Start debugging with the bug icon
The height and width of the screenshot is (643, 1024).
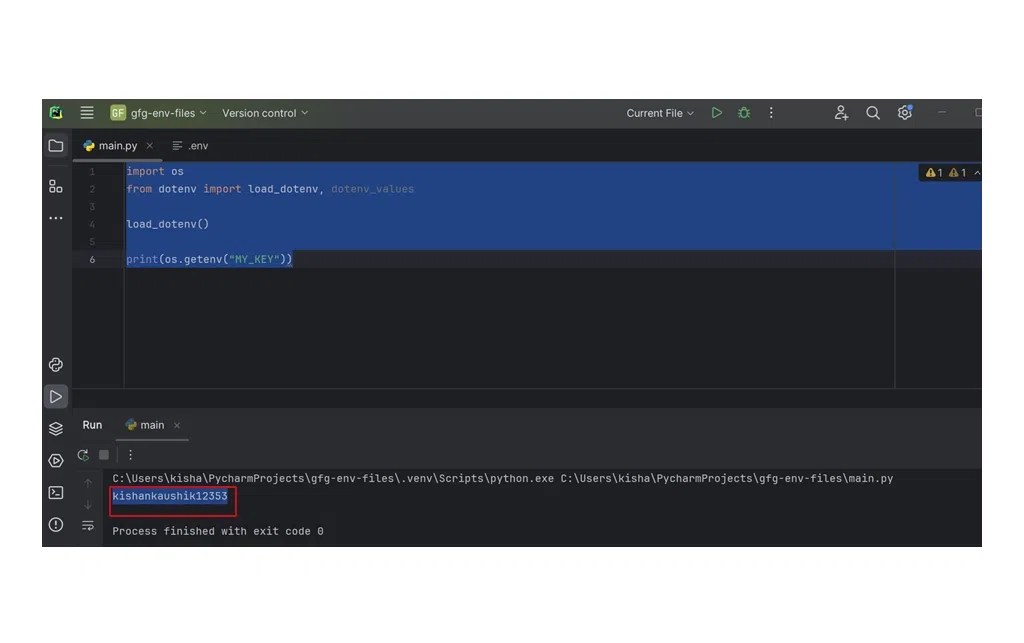click(x=744, y=112)
